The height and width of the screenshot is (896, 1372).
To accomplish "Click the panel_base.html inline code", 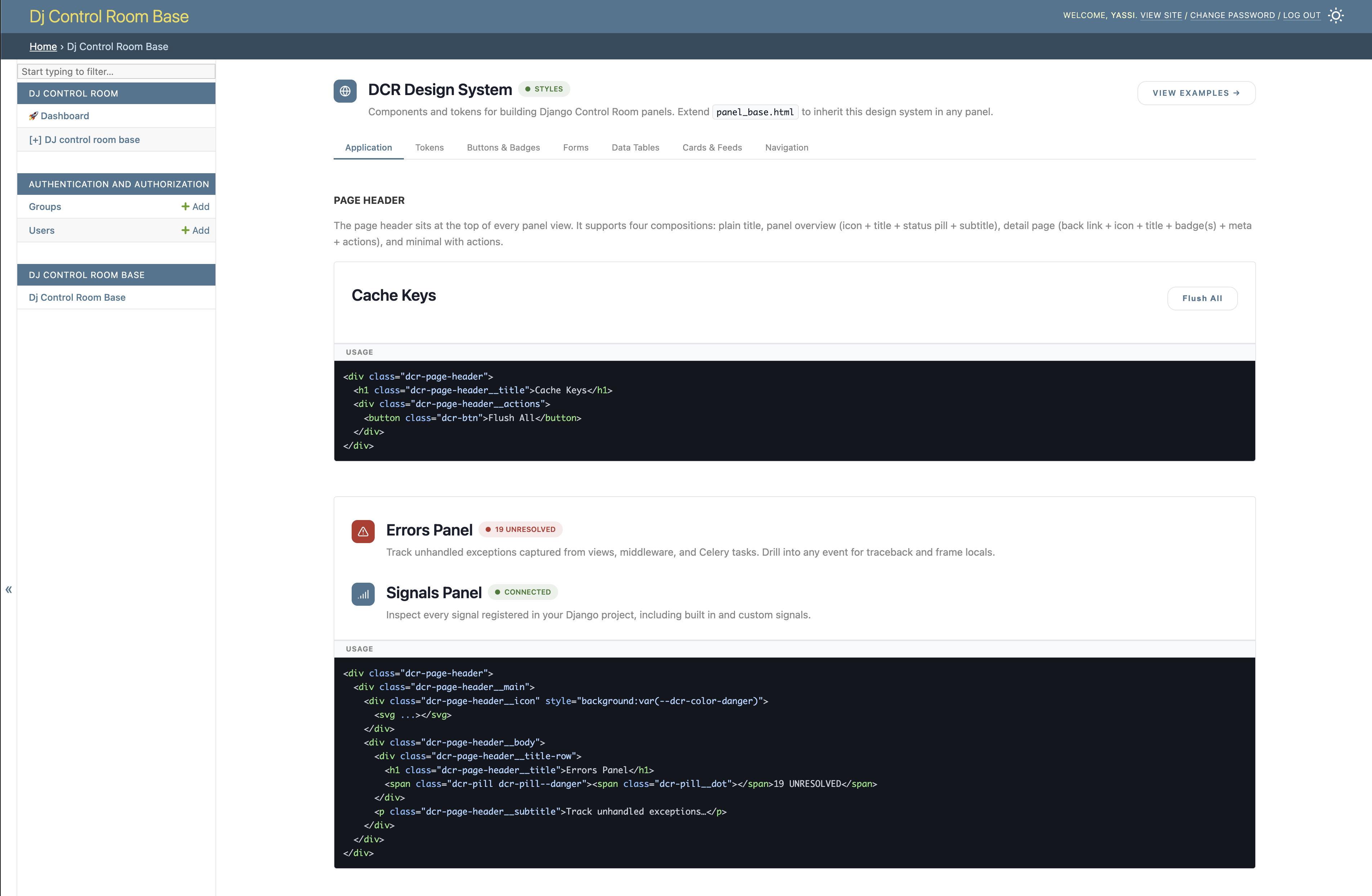I will [x=754, y=112].
